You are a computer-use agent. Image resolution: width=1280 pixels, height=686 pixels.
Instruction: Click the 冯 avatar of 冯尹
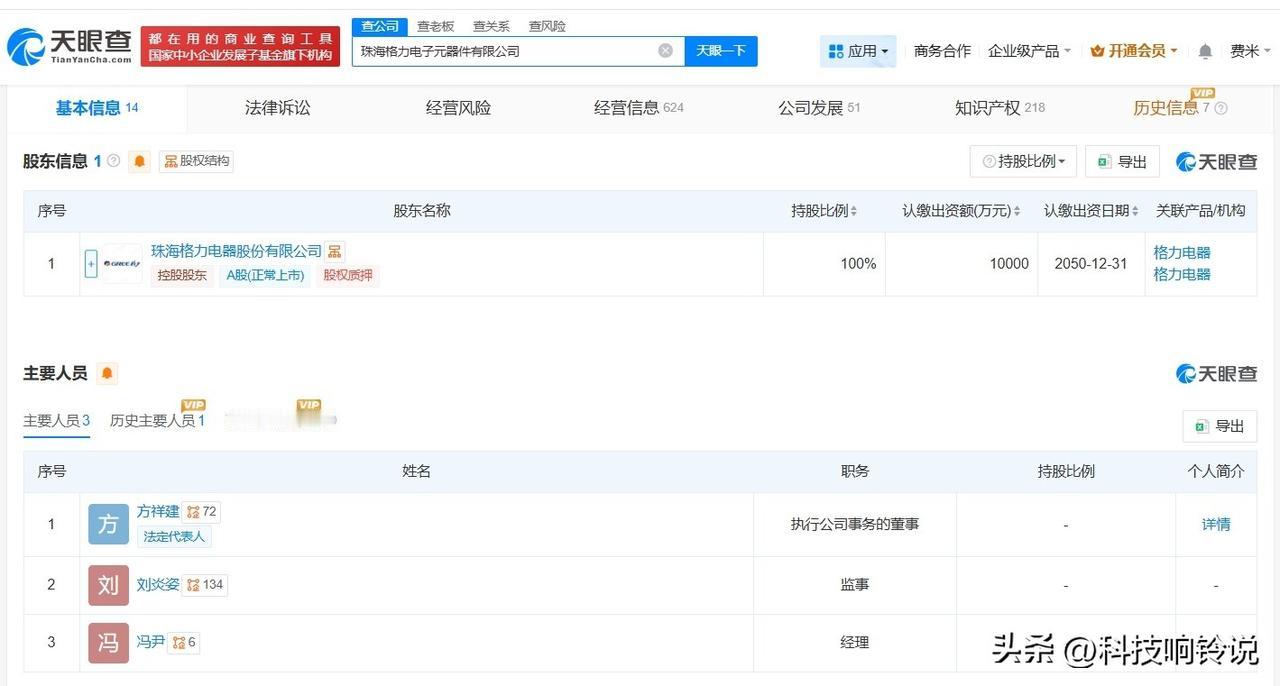(x=108, y=642)
